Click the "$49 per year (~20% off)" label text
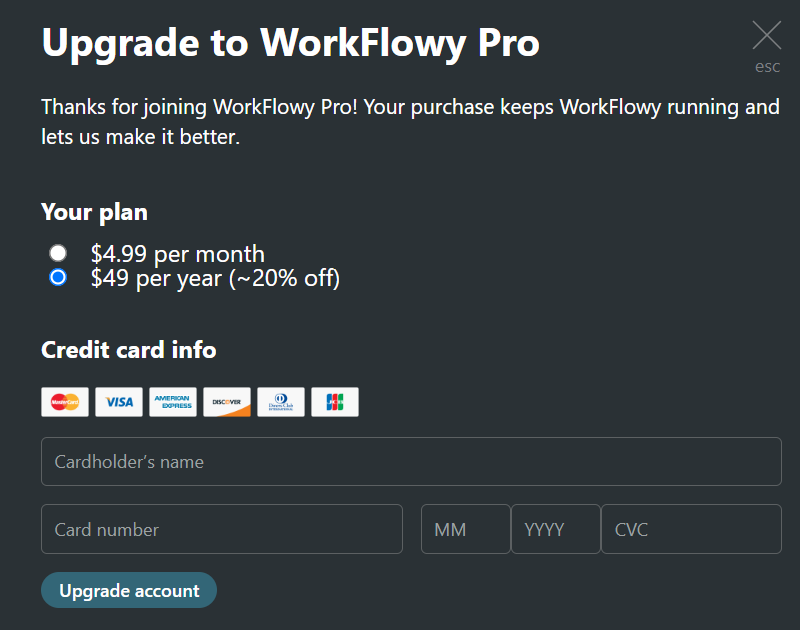The image size is (800, 630). [215, 278]
